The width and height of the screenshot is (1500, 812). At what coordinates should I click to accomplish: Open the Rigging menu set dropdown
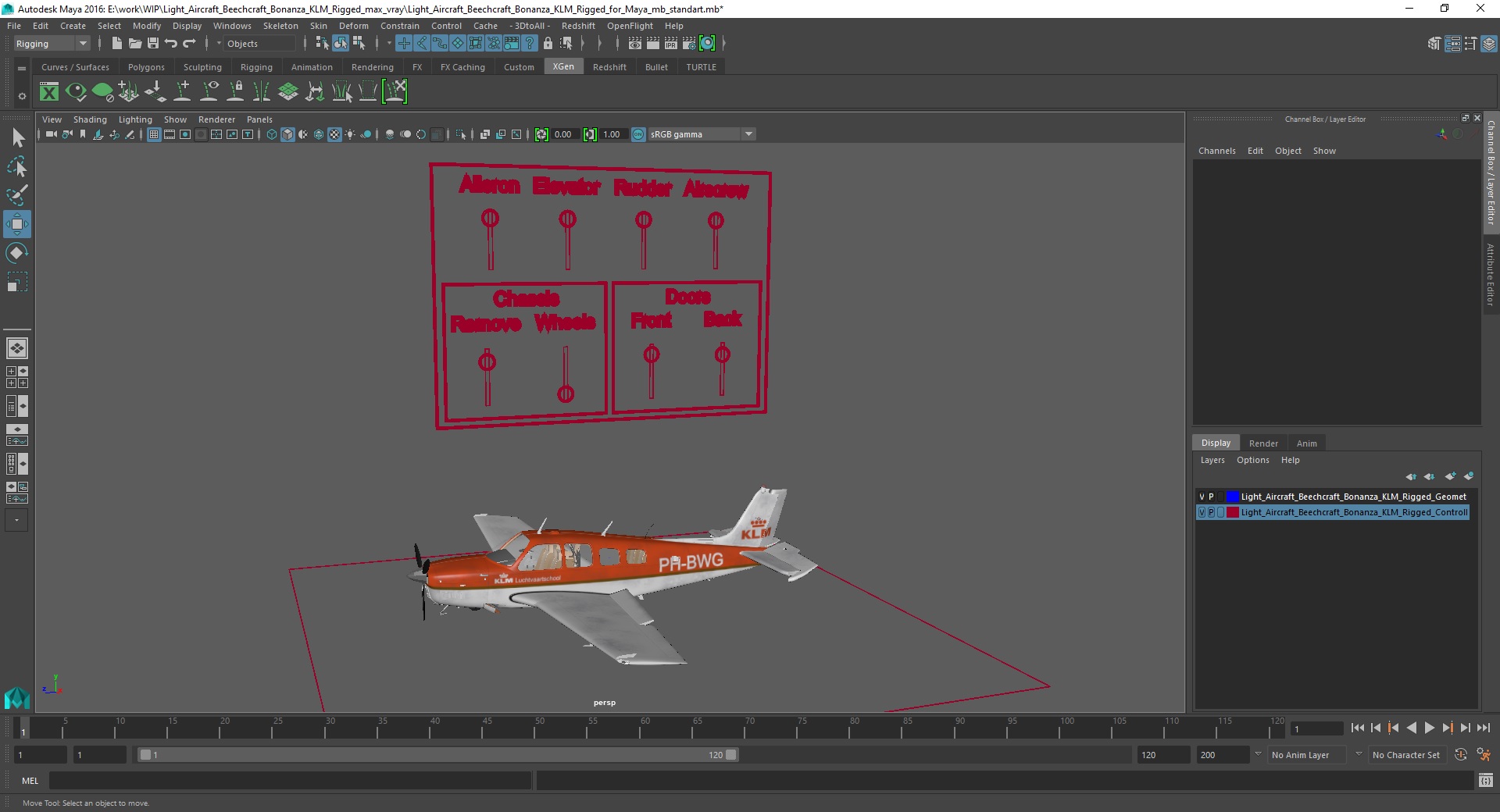52,44
